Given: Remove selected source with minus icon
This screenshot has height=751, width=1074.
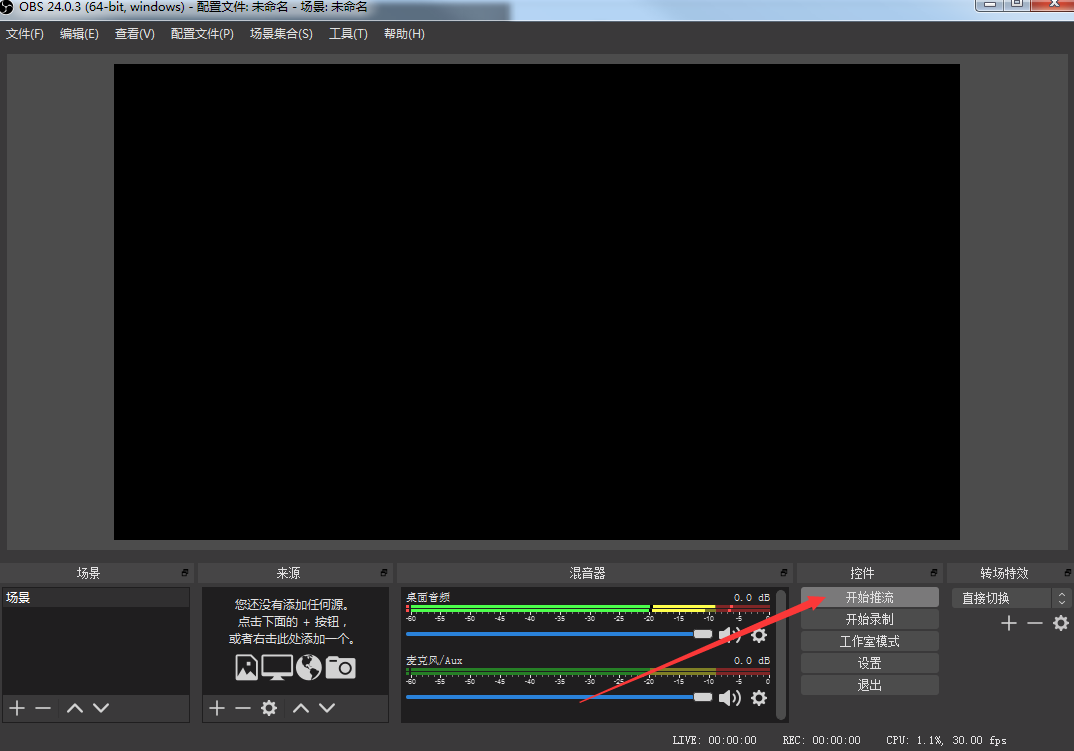Looking at the screenshot, I should 242,708.
